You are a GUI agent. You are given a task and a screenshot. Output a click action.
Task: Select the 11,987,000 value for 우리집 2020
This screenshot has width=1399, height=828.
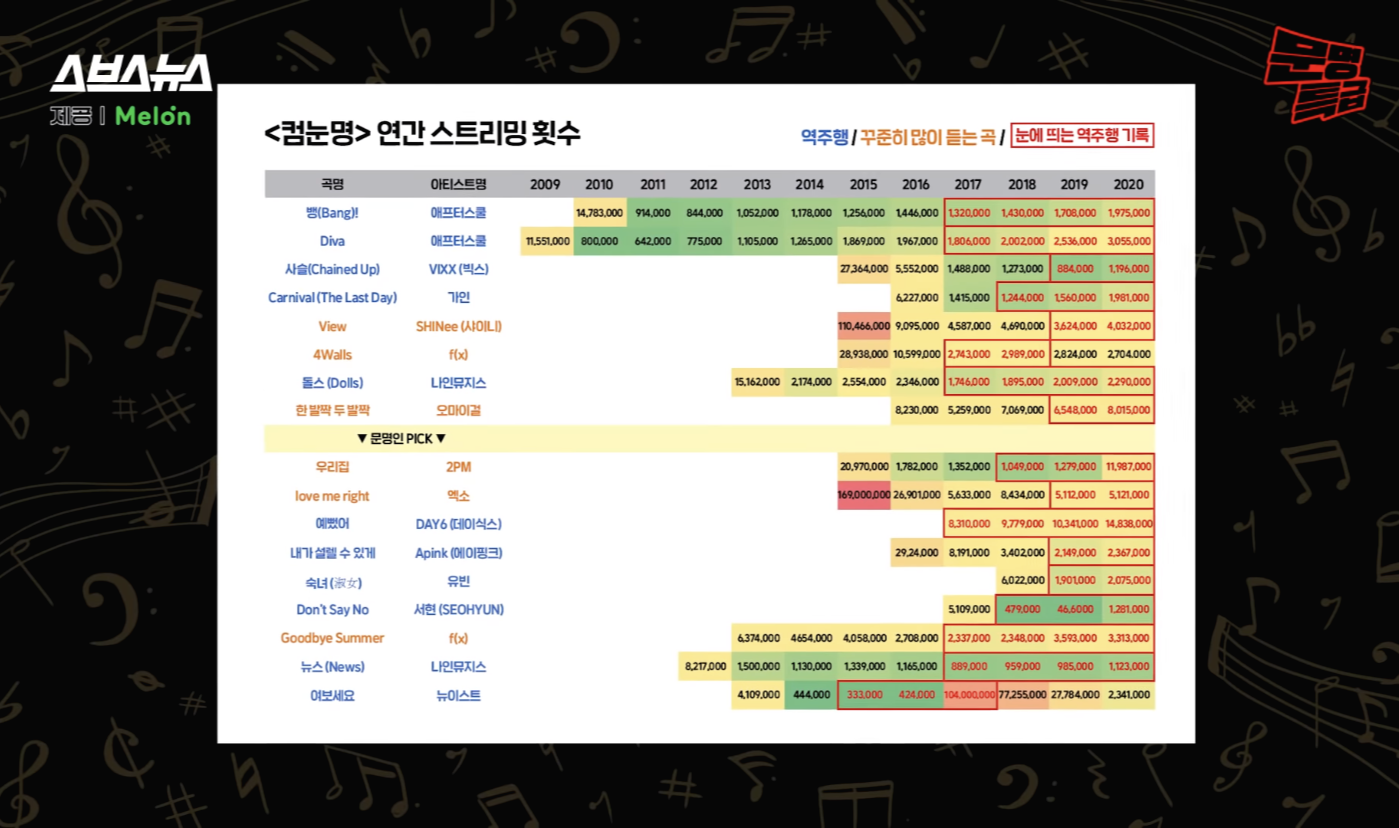click(x=1128, y=466)
